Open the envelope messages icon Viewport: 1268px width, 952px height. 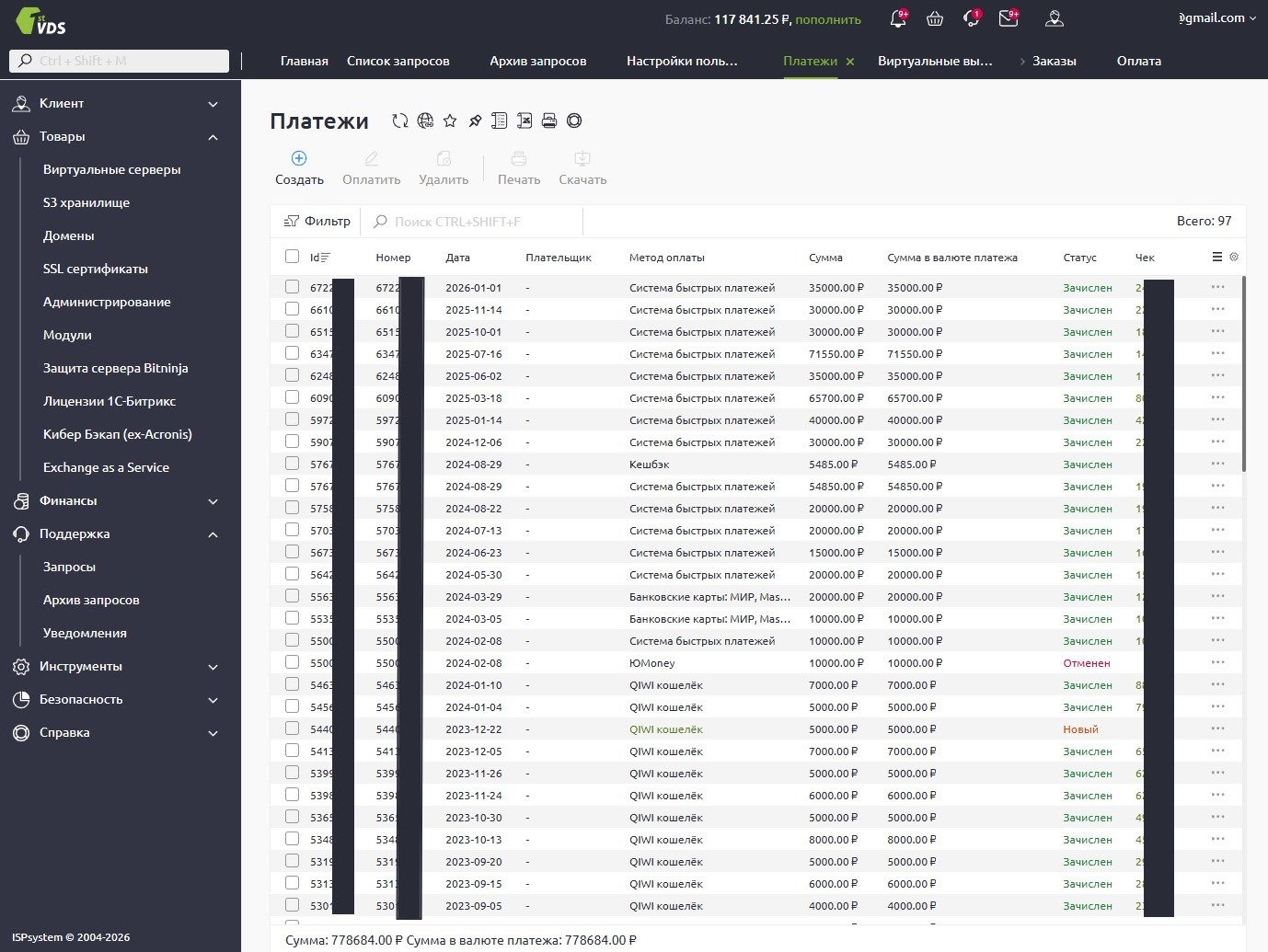(1009, 18)
